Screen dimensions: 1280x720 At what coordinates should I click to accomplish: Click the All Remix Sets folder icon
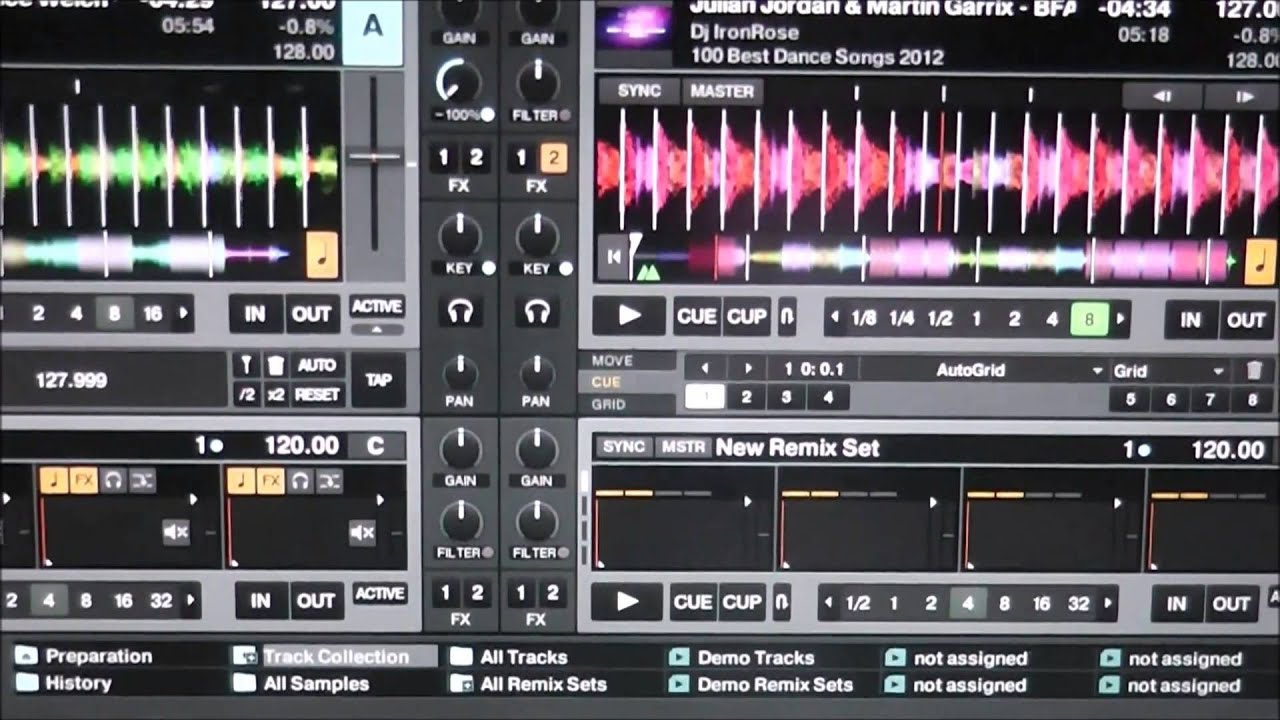[462, 685]
